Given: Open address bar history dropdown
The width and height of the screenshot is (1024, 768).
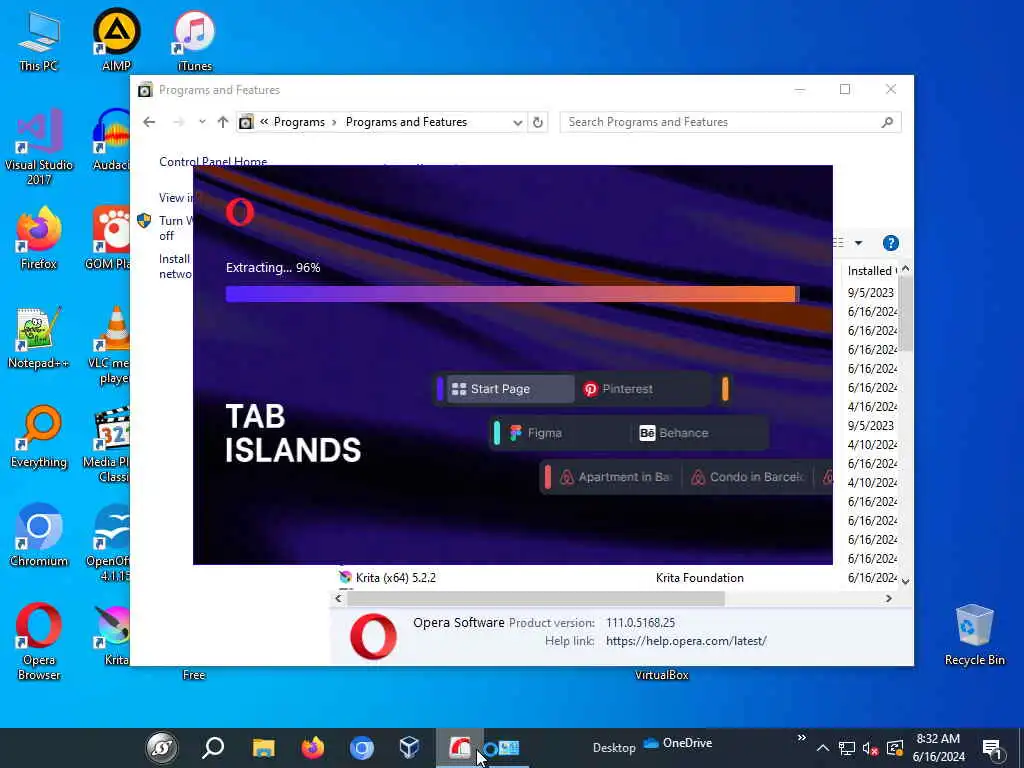Looking at the screenshot, I should [x=517, y=122].
